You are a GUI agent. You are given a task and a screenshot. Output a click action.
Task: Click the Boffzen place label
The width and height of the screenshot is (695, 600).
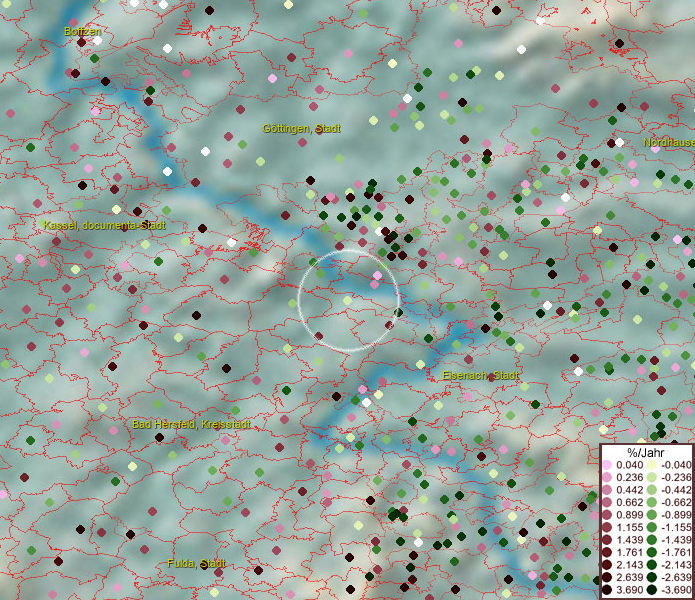pos(83,31)
